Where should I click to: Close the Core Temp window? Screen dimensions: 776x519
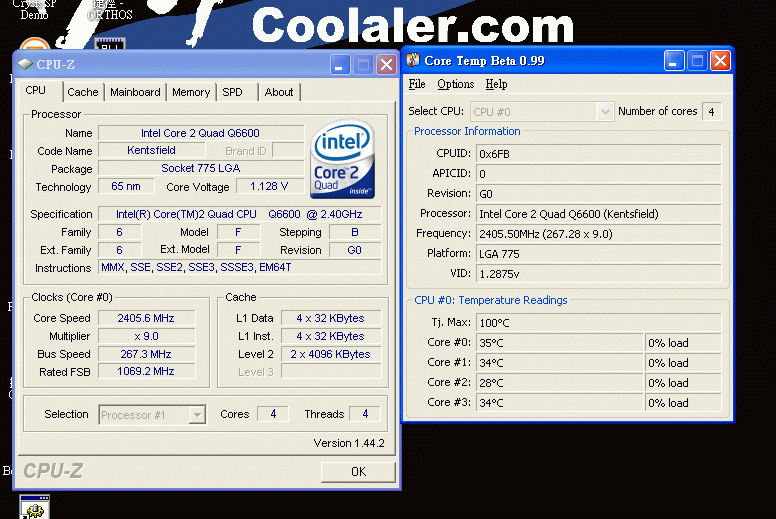[x=721, y=60]
